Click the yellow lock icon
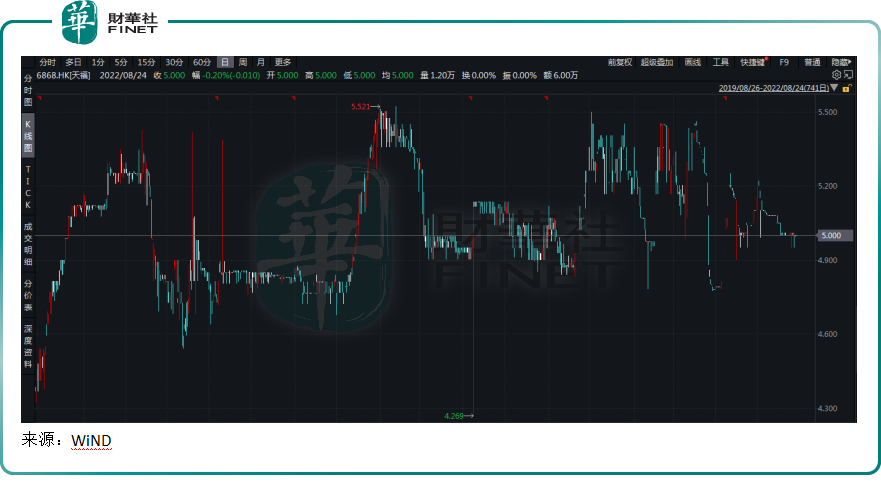881x495 pixels. (846, 88)
